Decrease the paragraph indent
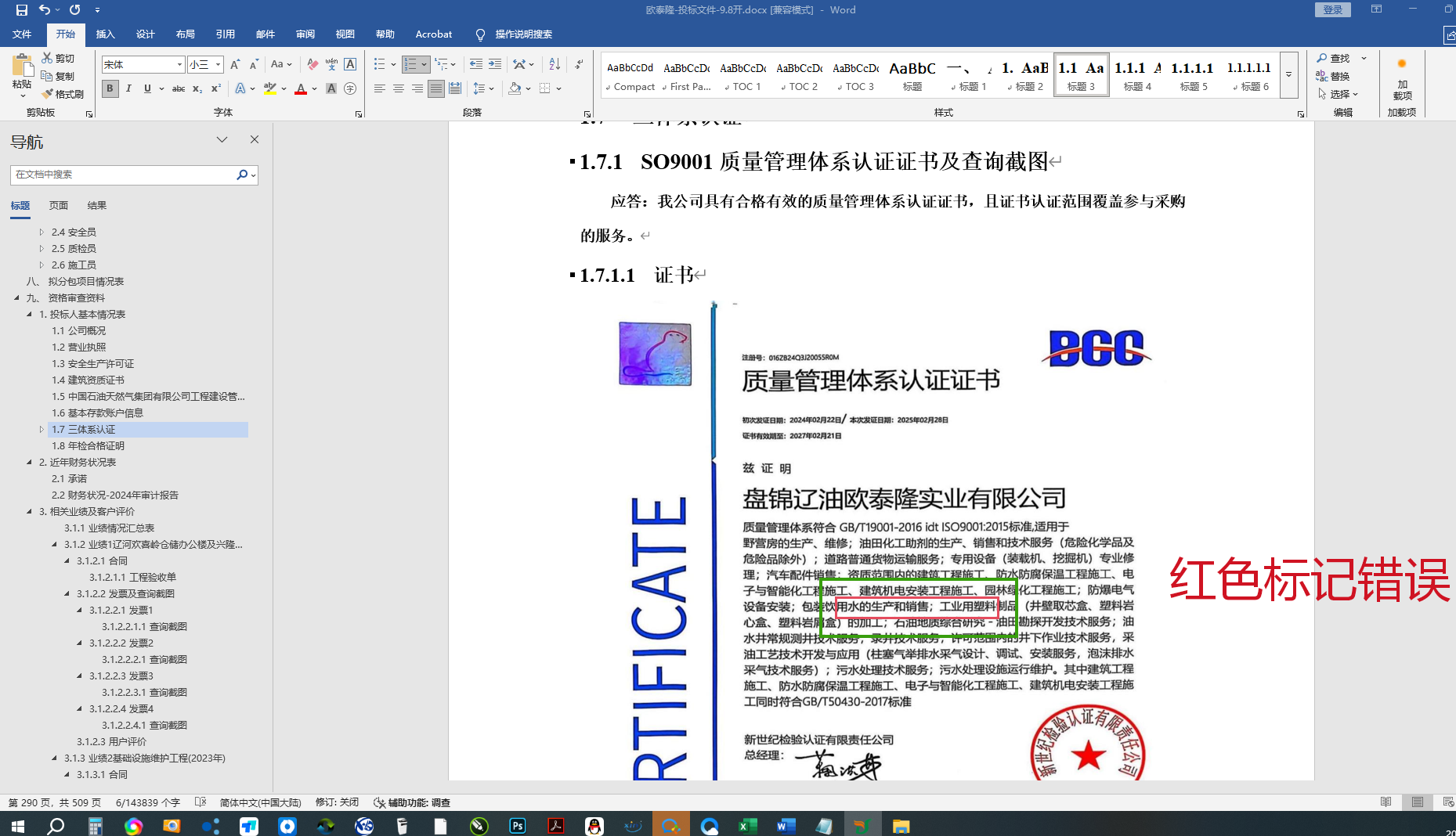Viewport: 1456px width, 836px height. [475, 64]
